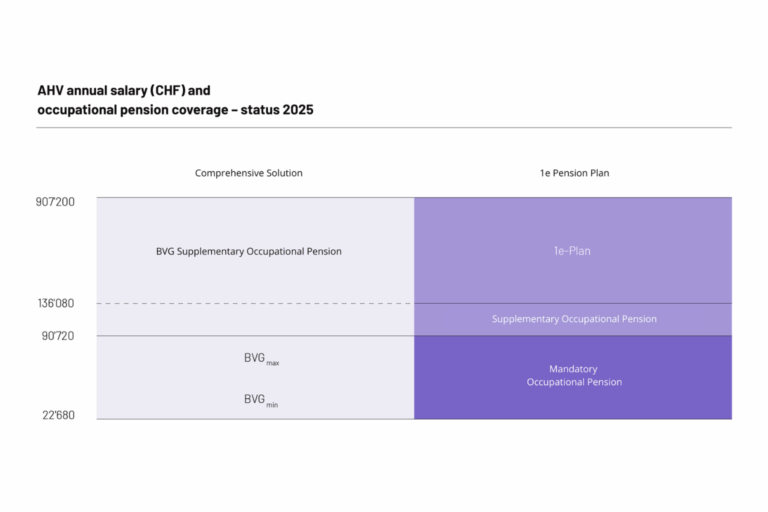Click the subtitle "occupational pension coverage – status 2025"
Image resolution: width=768 pixels, height=512 pixels.
click(x=175, y=110)
